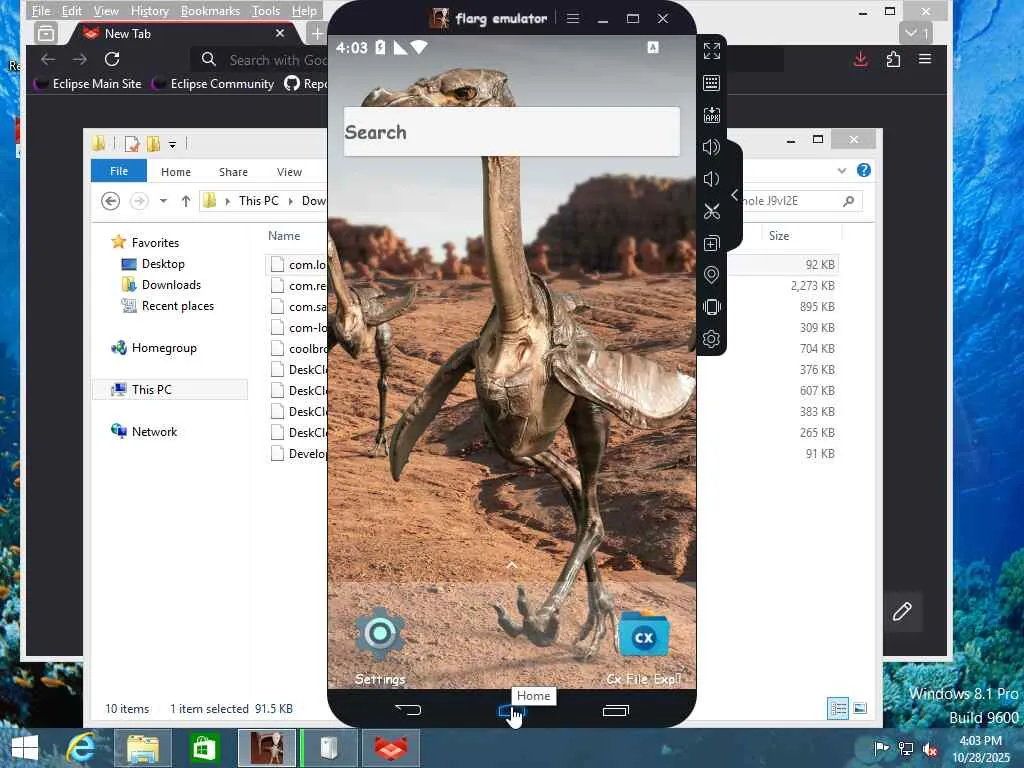Tap the Android Back navigation button
1024x768 pixels.
[x=408, y=710]
